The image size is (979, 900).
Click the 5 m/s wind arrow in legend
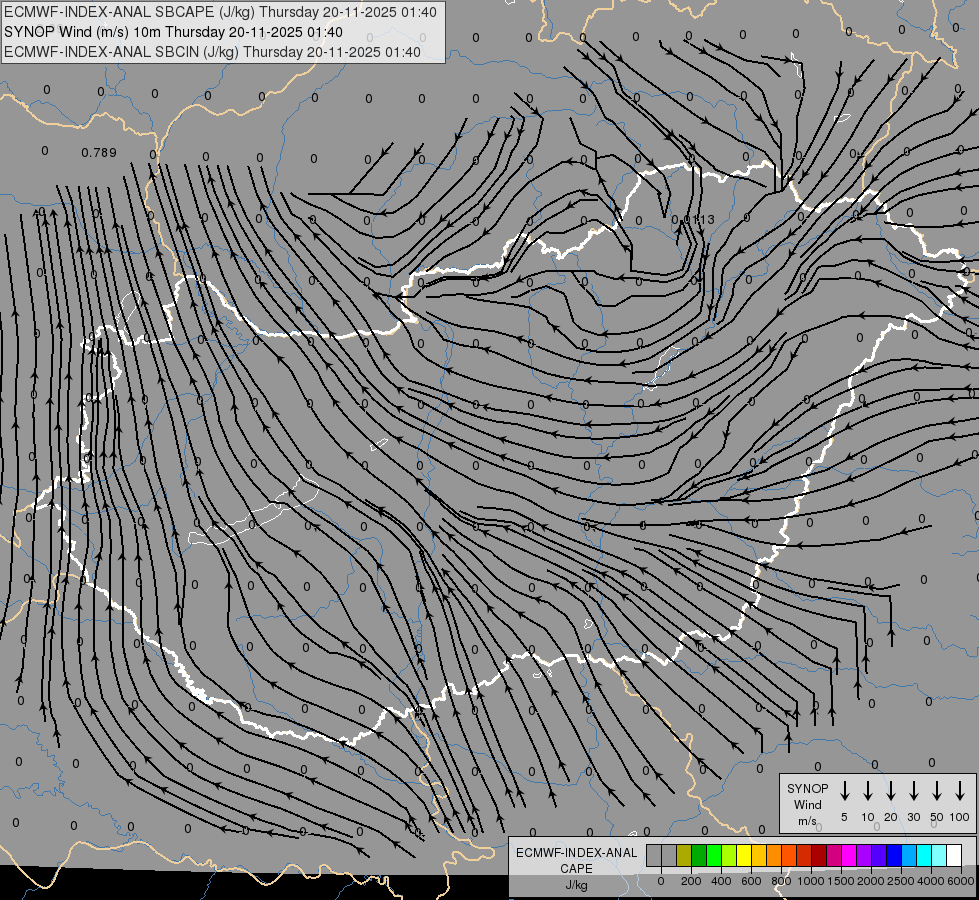pyautogui.click(x=844, y=790)
